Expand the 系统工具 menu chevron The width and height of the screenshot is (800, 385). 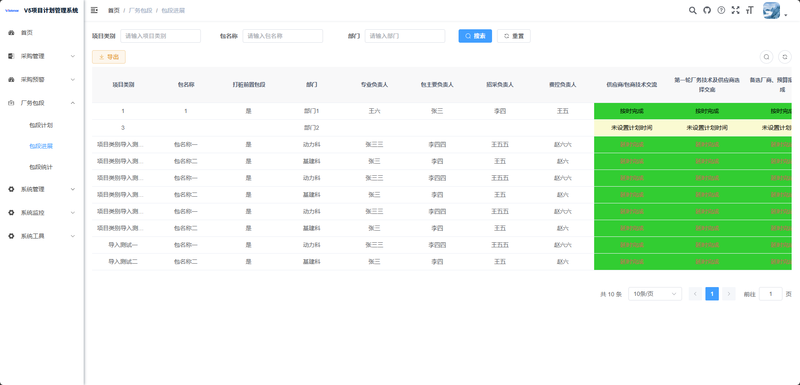click(x=73, y=236)
